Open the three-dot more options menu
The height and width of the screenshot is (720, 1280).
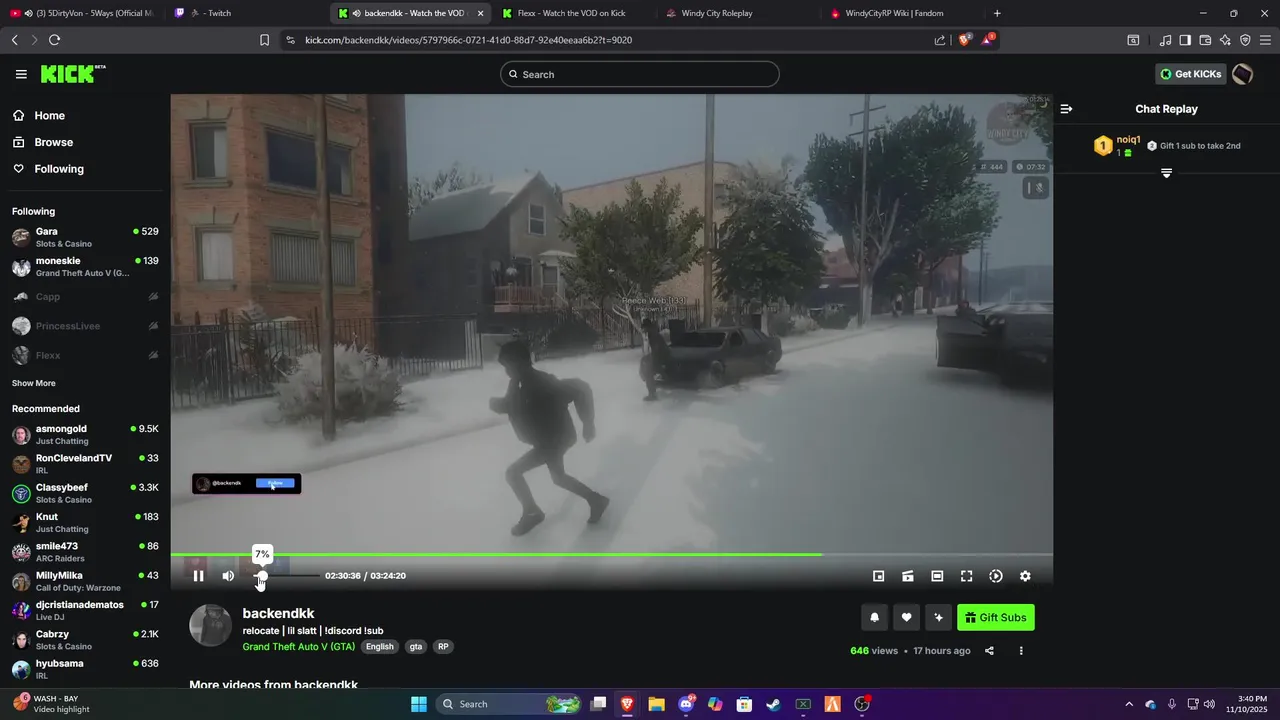pyautogui.click(x=1021, y=651)
